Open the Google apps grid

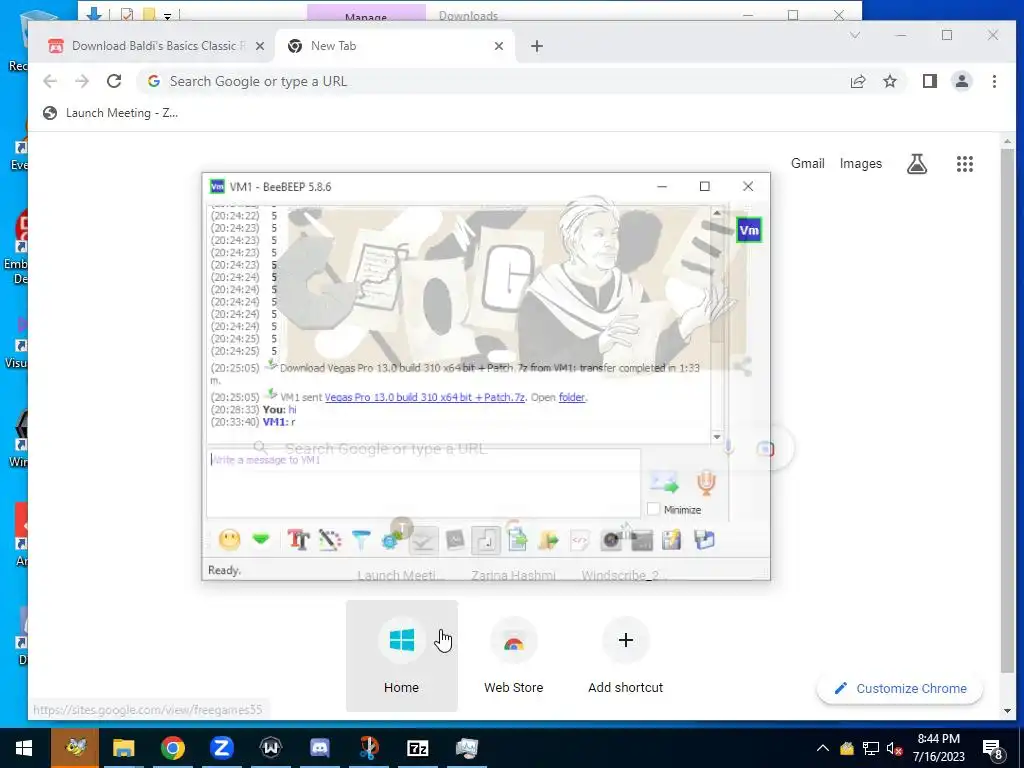pos(965,163)
